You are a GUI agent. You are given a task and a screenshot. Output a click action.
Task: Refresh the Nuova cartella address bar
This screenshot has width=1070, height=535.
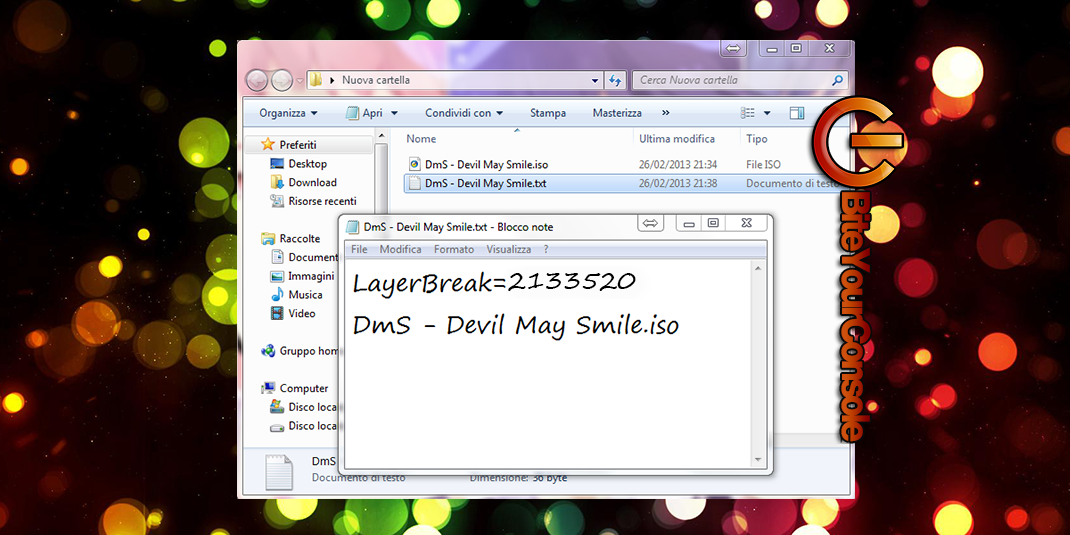(616, 80)
